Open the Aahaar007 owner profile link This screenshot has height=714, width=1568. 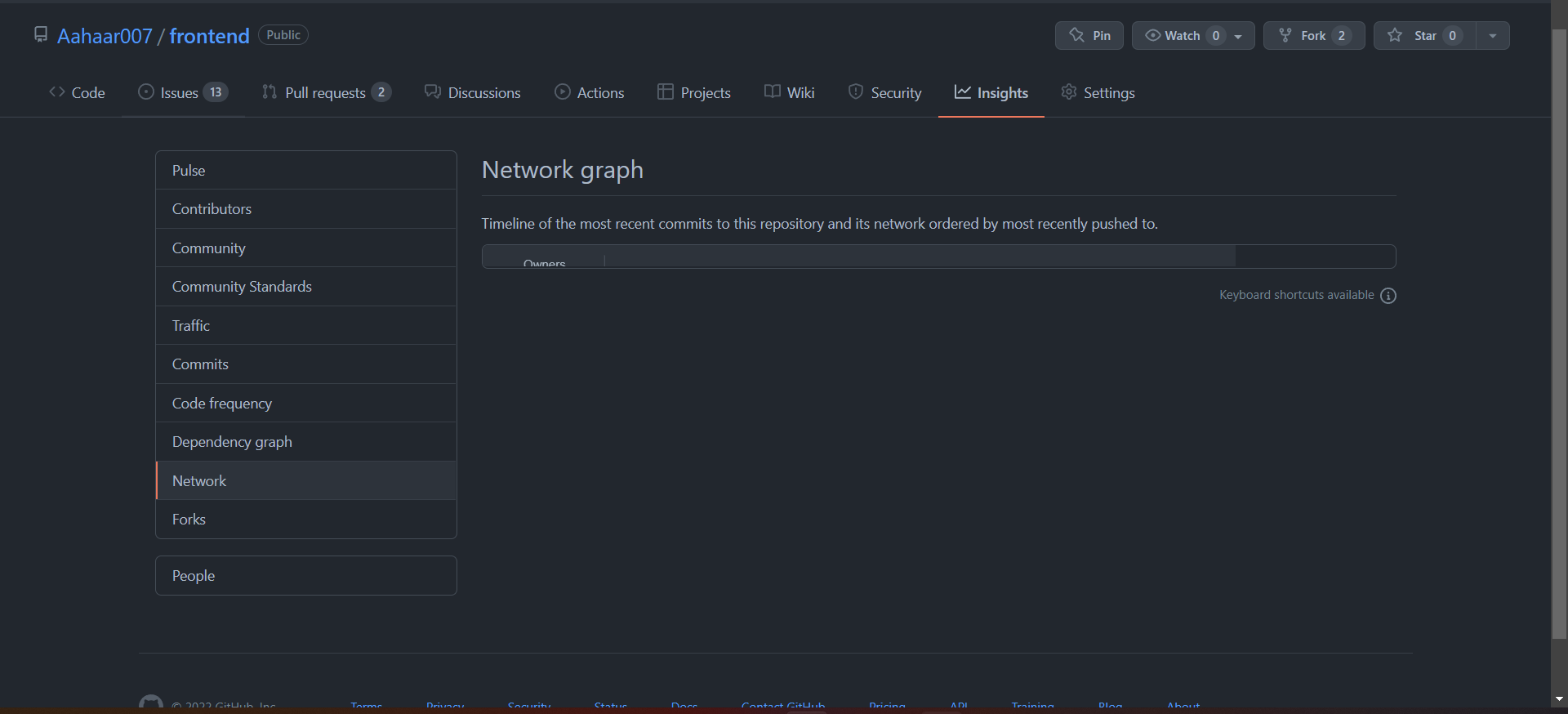[105, 36]
